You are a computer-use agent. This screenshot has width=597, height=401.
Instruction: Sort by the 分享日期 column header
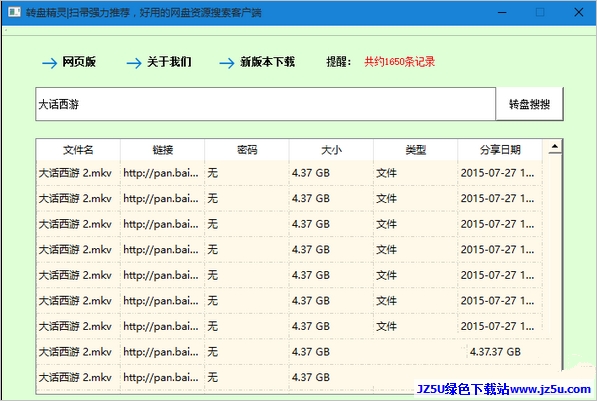tap(500, 150)
